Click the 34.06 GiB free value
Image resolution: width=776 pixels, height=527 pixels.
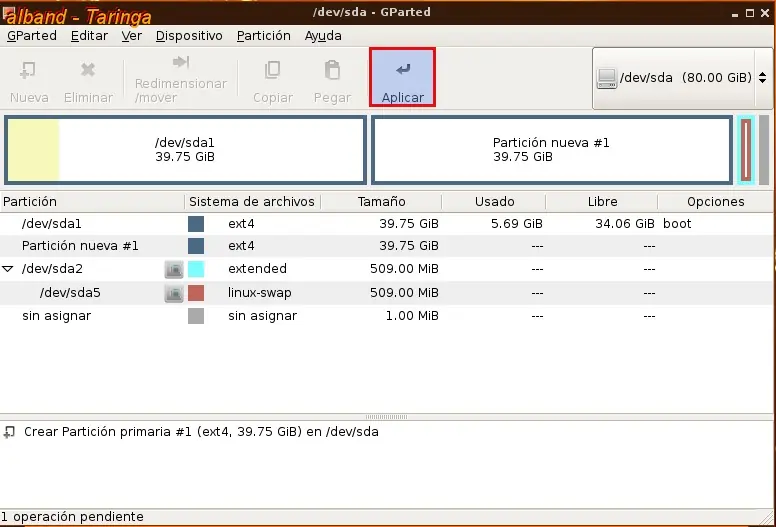(x=625, y=224)
